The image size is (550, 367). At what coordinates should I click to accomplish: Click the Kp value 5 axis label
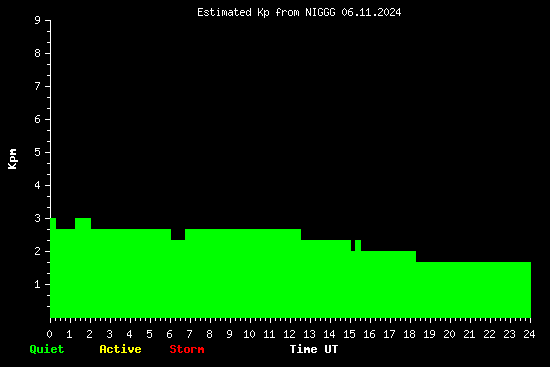click(38, 152)
